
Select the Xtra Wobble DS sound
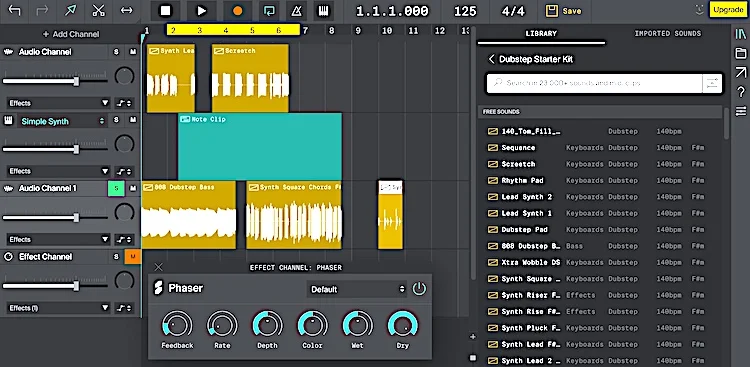click(x=600, y=263)
